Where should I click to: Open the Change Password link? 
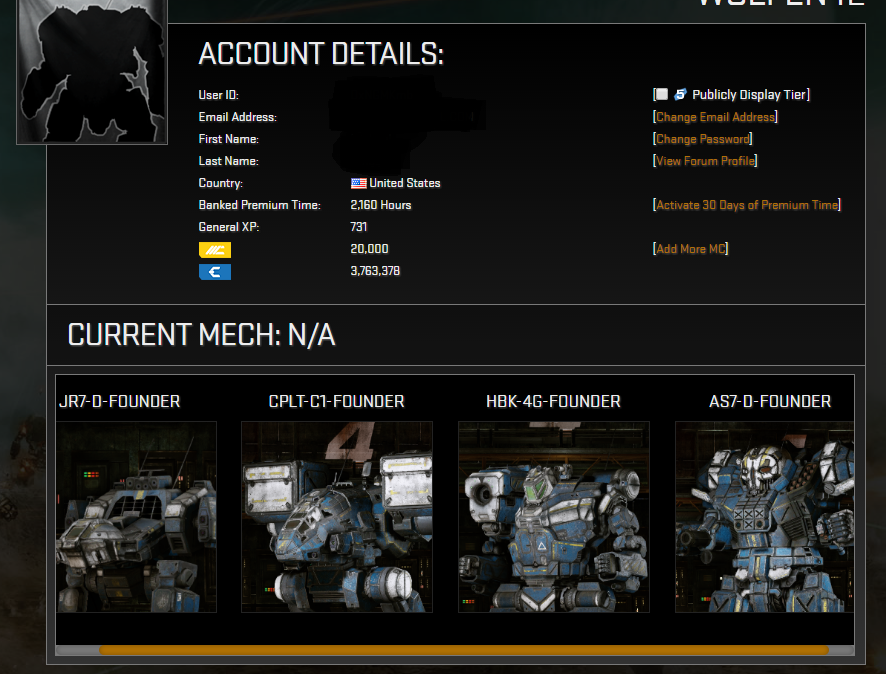coord(702,139)
